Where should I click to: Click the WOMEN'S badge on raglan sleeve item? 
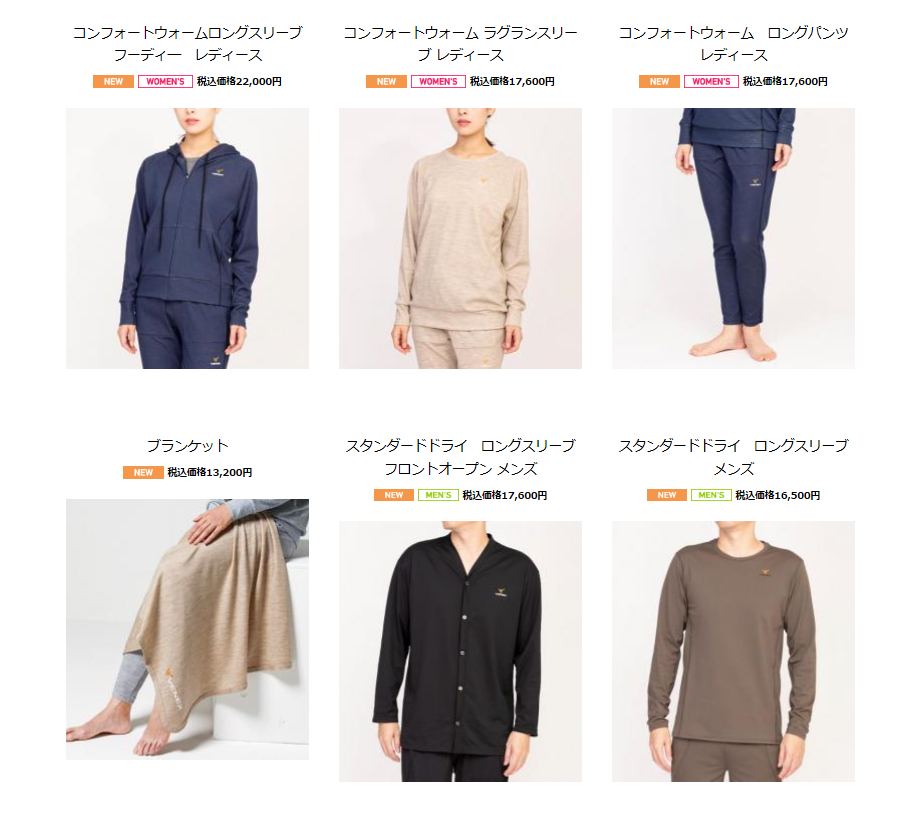[x=438, y=81]
